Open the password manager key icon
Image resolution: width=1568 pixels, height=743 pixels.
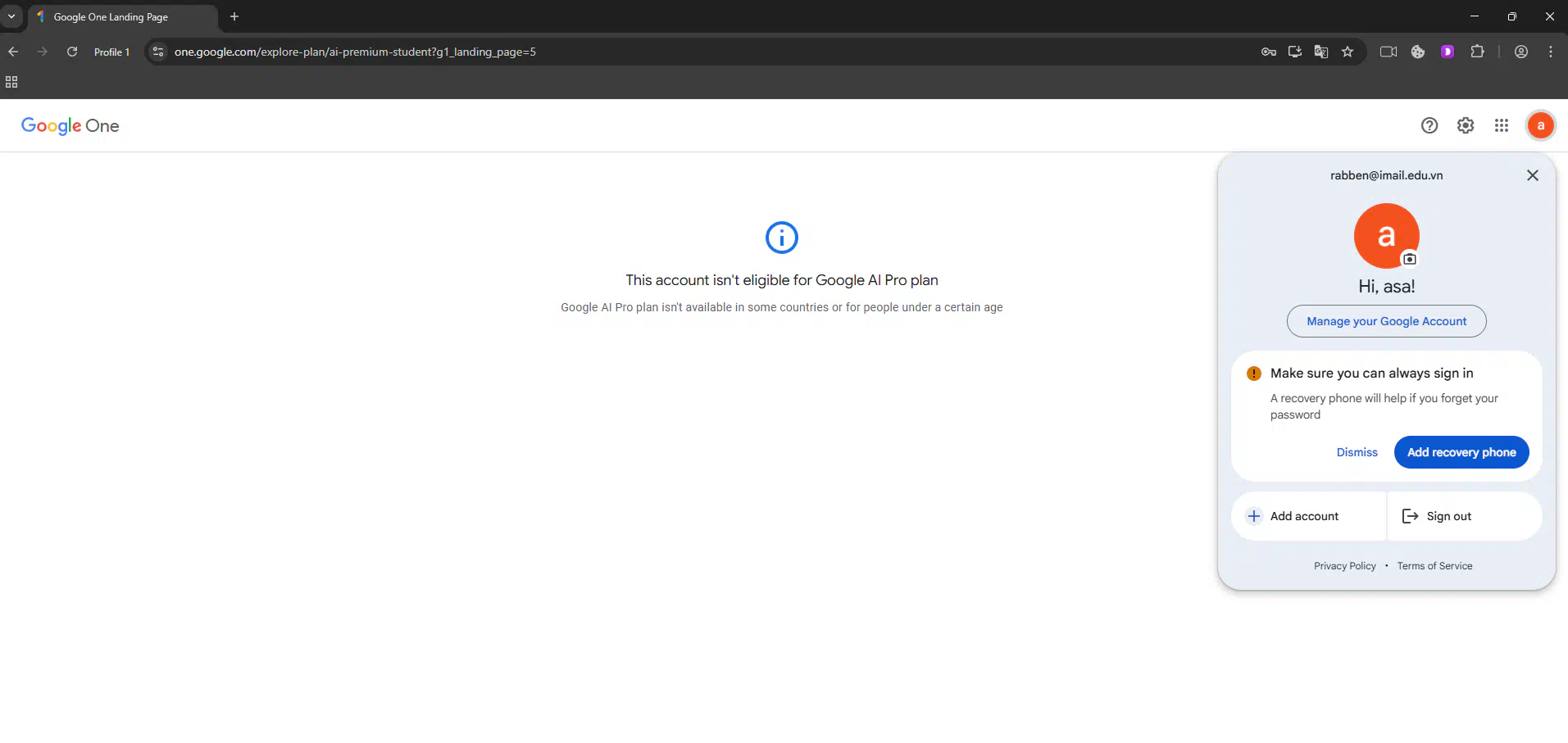(1269, 52)
